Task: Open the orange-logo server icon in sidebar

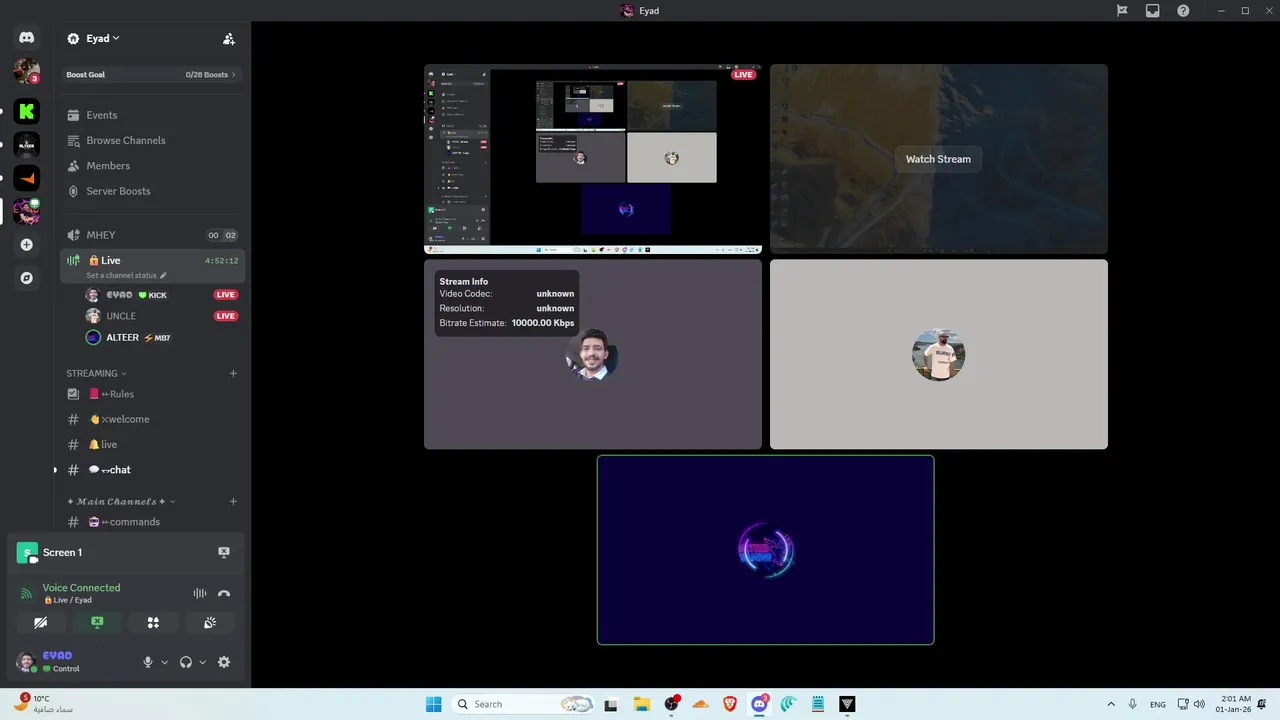Action: (26, 178)
